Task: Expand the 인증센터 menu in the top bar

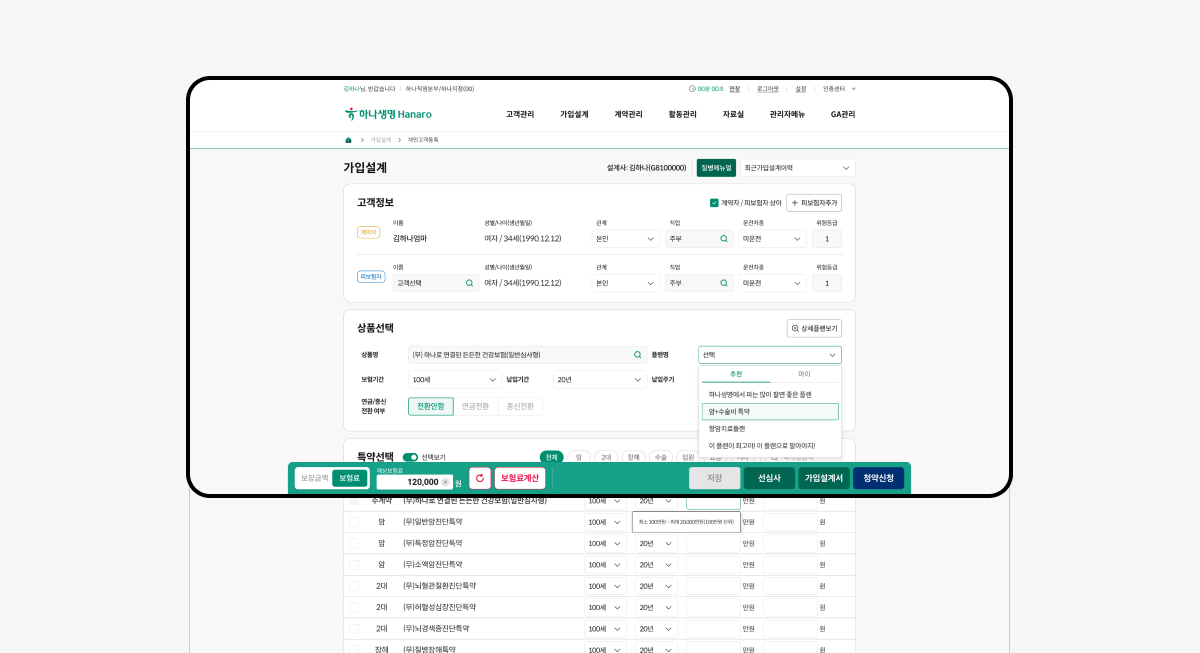Action: coord(840,89)
